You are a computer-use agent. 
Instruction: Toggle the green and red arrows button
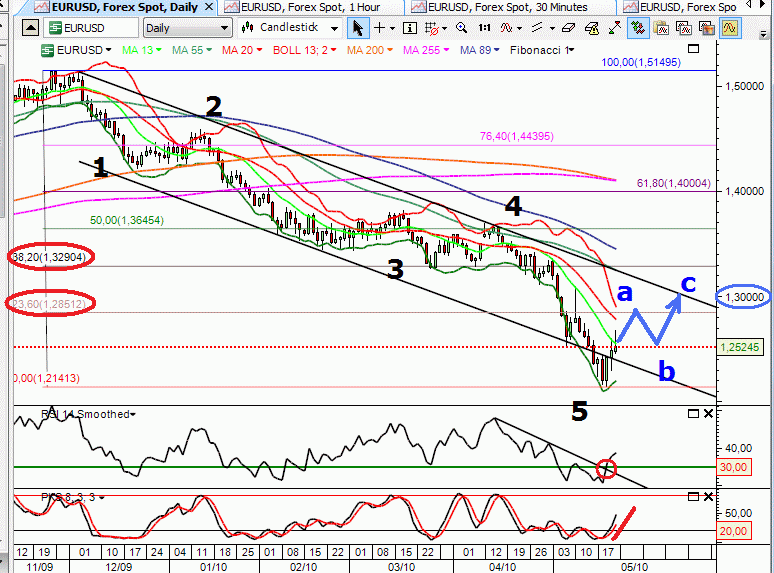[x=637, y=28]
